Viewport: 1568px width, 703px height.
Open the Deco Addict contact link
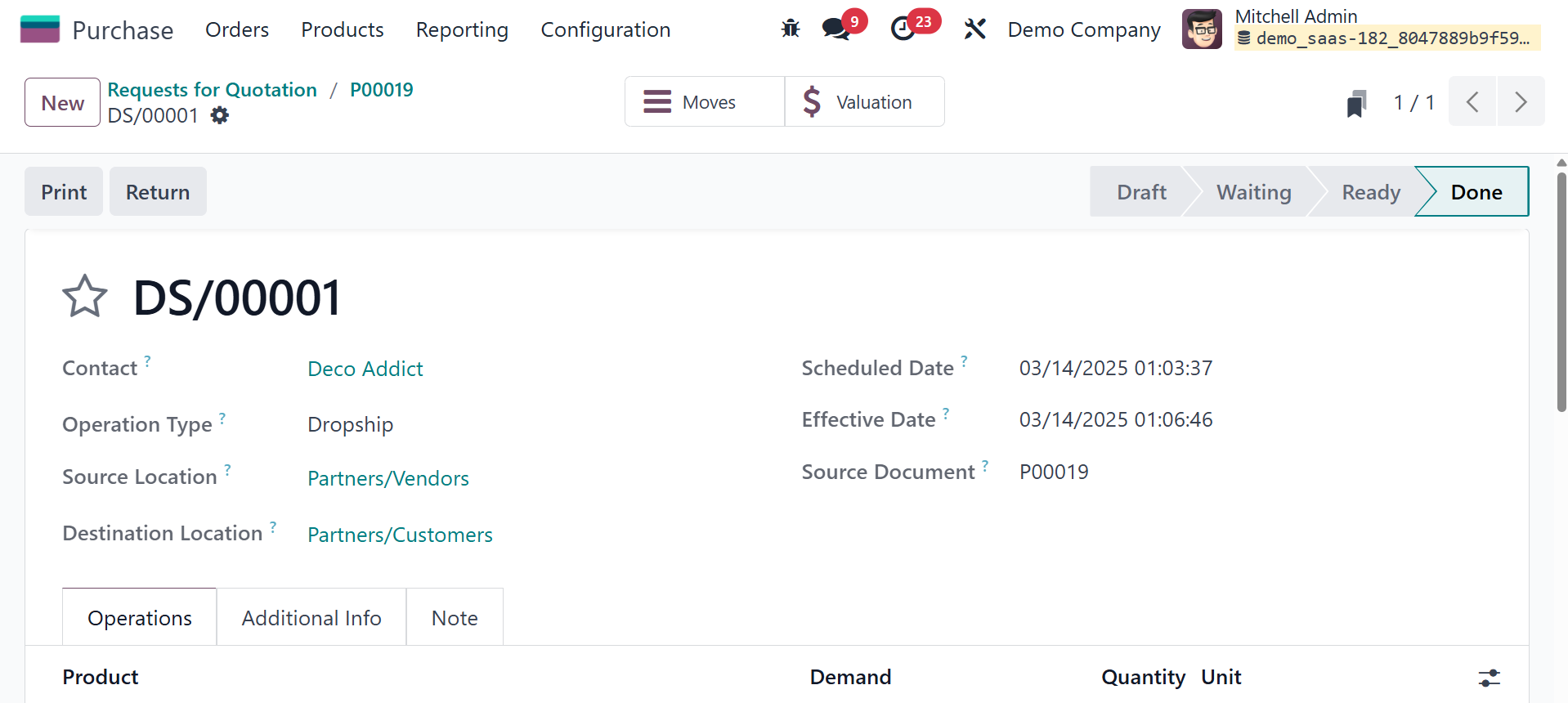point(365,369)
